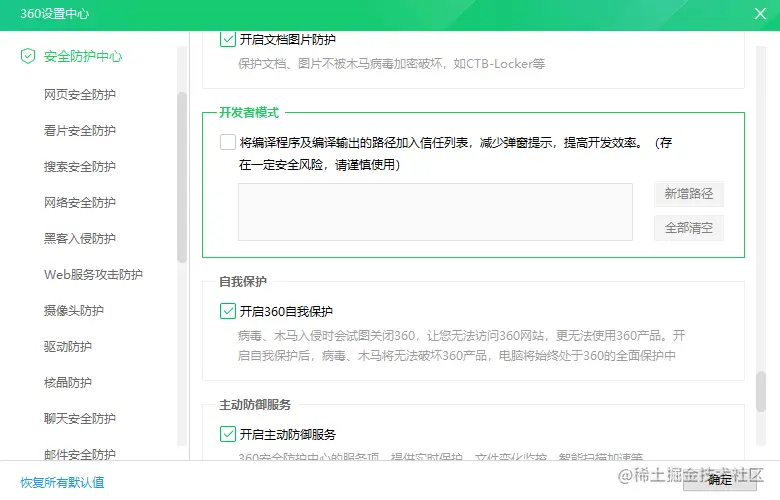Select Web服务攻击防护 in sidebar

click(93, 274)
